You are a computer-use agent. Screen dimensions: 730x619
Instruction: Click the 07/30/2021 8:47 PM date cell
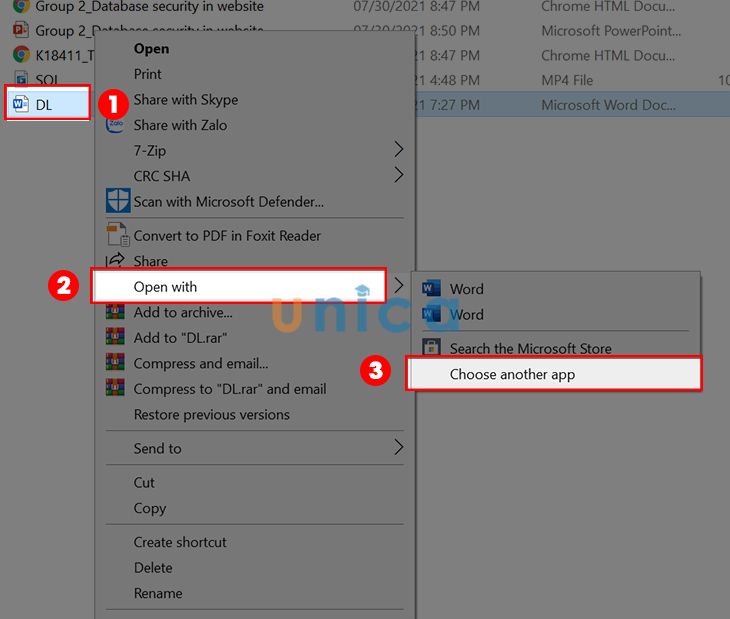click(x=416, y=7)
